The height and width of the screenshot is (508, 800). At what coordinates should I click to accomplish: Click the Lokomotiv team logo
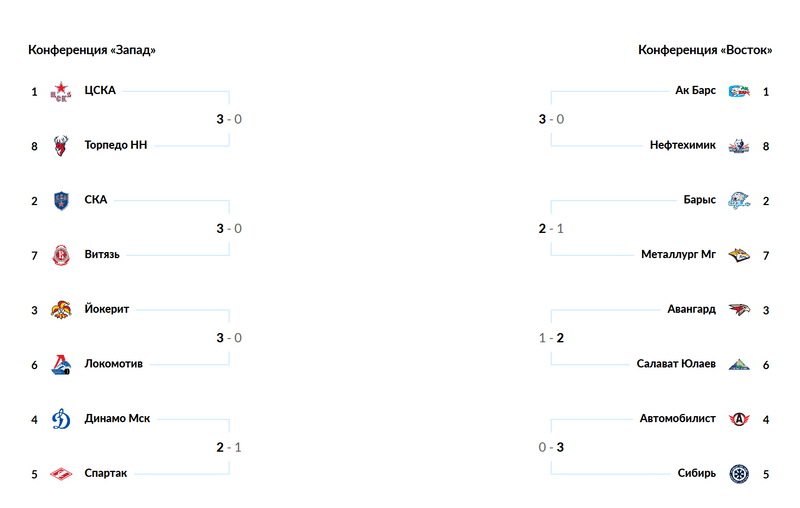pos(62,364)
